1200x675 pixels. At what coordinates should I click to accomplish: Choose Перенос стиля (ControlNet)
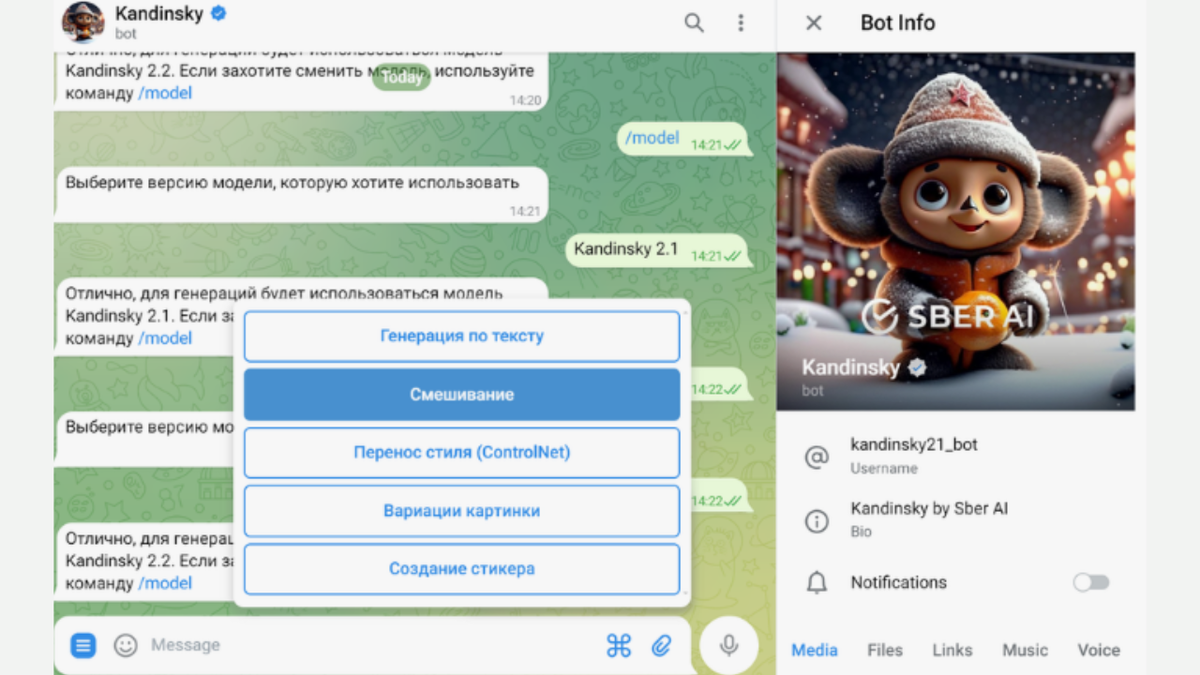coord(462,452)
